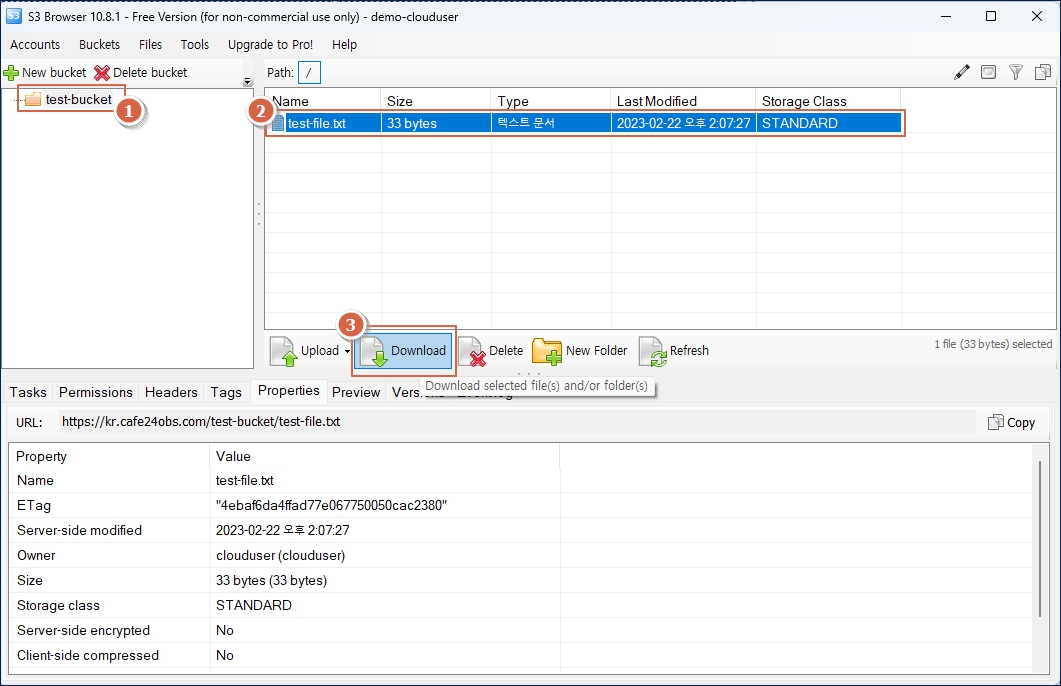Select test-bucket in the tree
The width and height of the screenshot is (1061, 686).
78,99
